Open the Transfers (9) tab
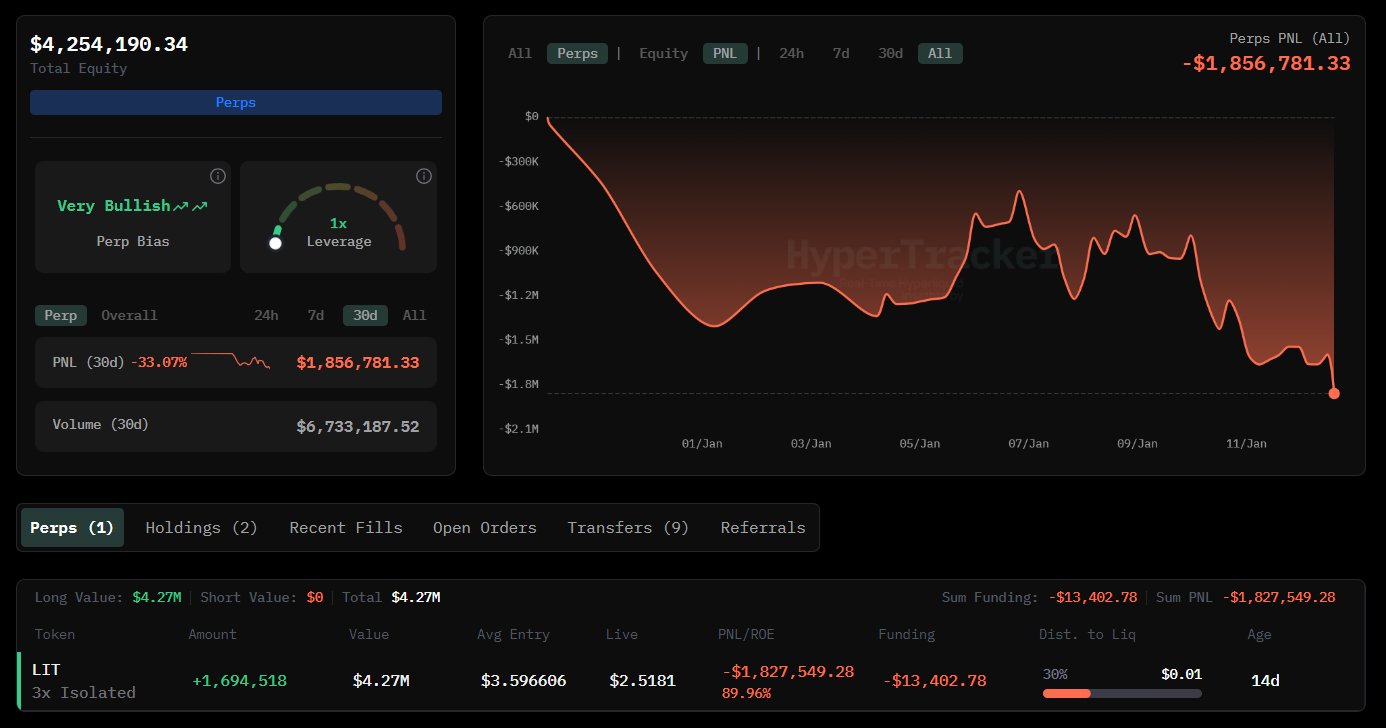Viewport: 1386px width, 728px height. (628, 527)
